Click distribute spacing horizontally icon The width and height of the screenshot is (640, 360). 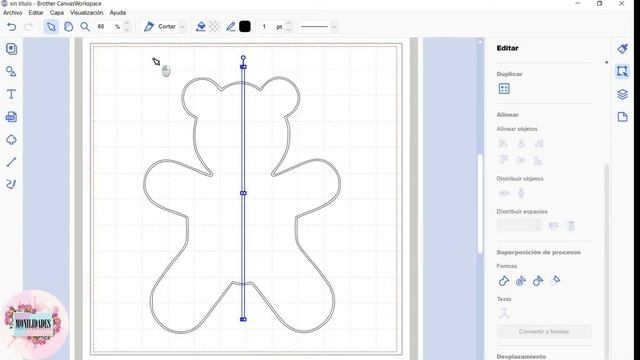point(554,226)
